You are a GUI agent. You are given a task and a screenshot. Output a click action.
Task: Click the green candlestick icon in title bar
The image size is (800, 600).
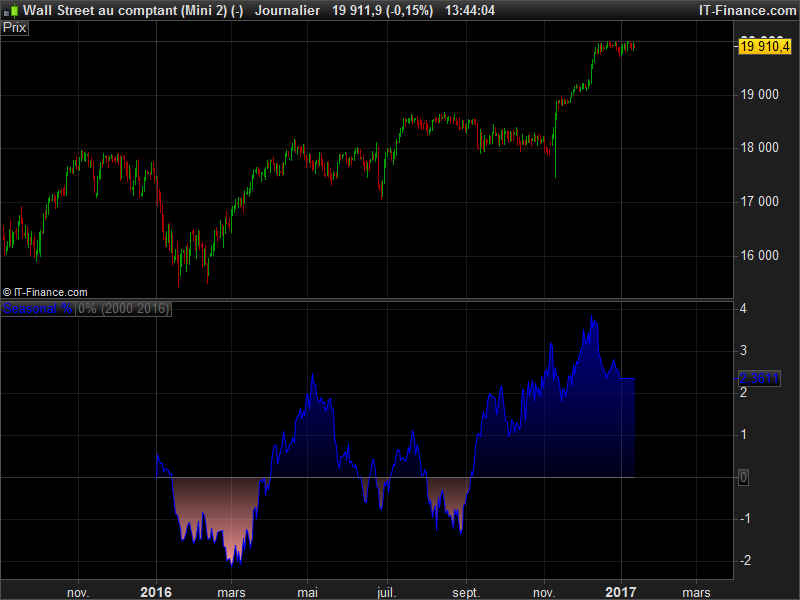pyautogui.click(x=14, y=10)
